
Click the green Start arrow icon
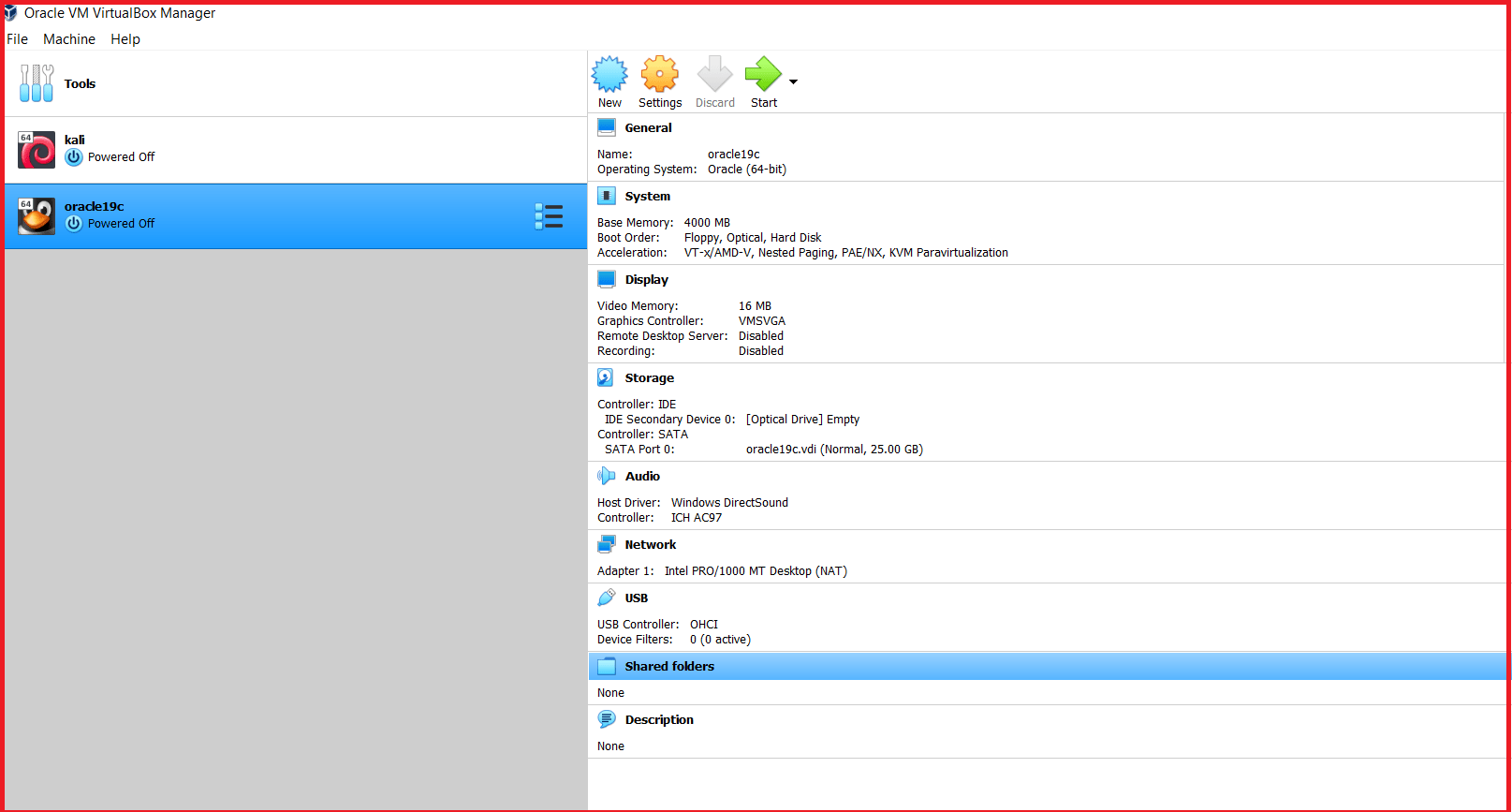[763, 74]
